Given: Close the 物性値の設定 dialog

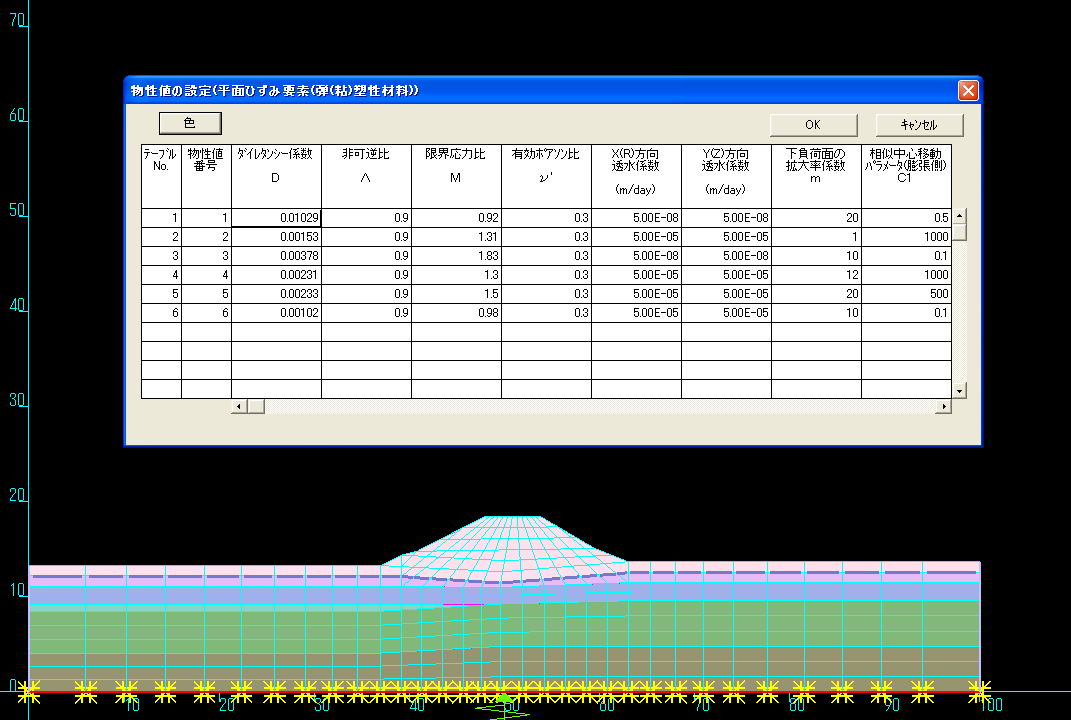Looking at the screenshot, I should 967,90.
